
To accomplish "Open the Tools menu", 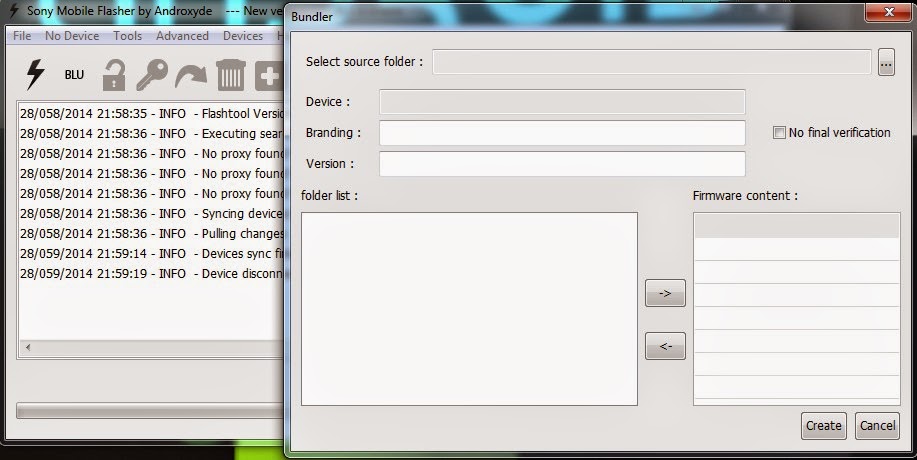I will 127,36.
